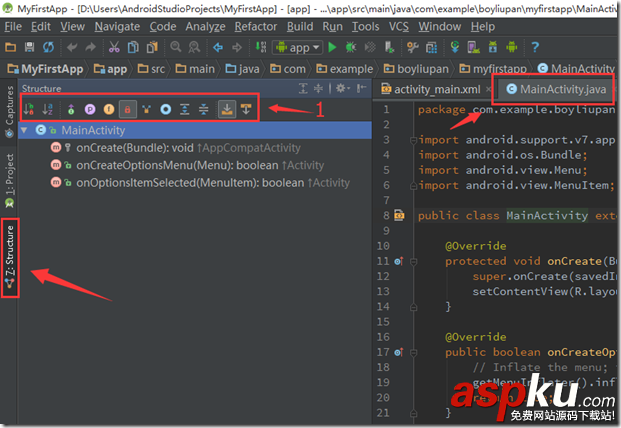Viewport: 621px width, 428px height.
Task: Open the Build menu
Action: 300,27
